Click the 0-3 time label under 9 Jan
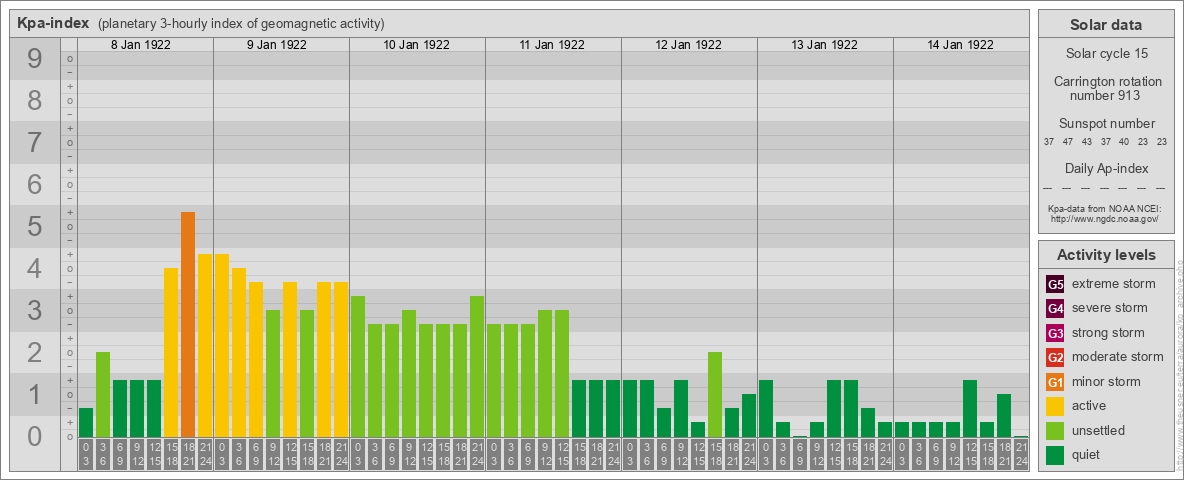This screenshot has width=1184, height=480. (222, 455)
